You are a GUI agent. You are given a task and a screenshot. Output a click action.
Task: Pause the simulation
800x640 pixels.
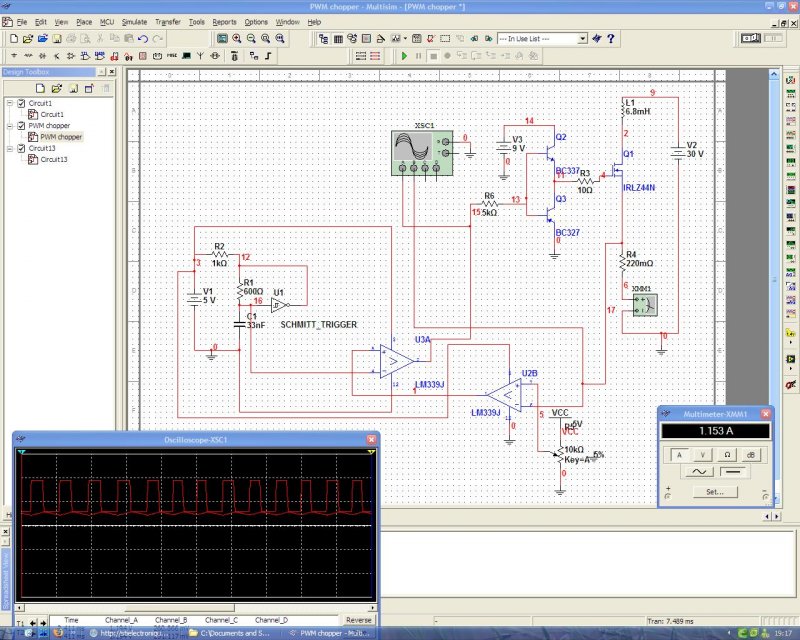tap(419, 55)
